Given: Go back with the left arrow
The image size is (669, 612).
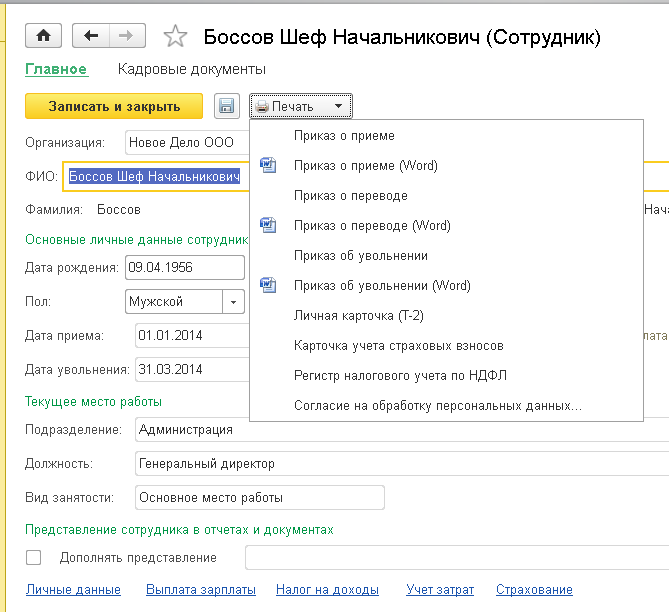Looking at the screenshot, I should pyautogui.click(x=92, y=36).
